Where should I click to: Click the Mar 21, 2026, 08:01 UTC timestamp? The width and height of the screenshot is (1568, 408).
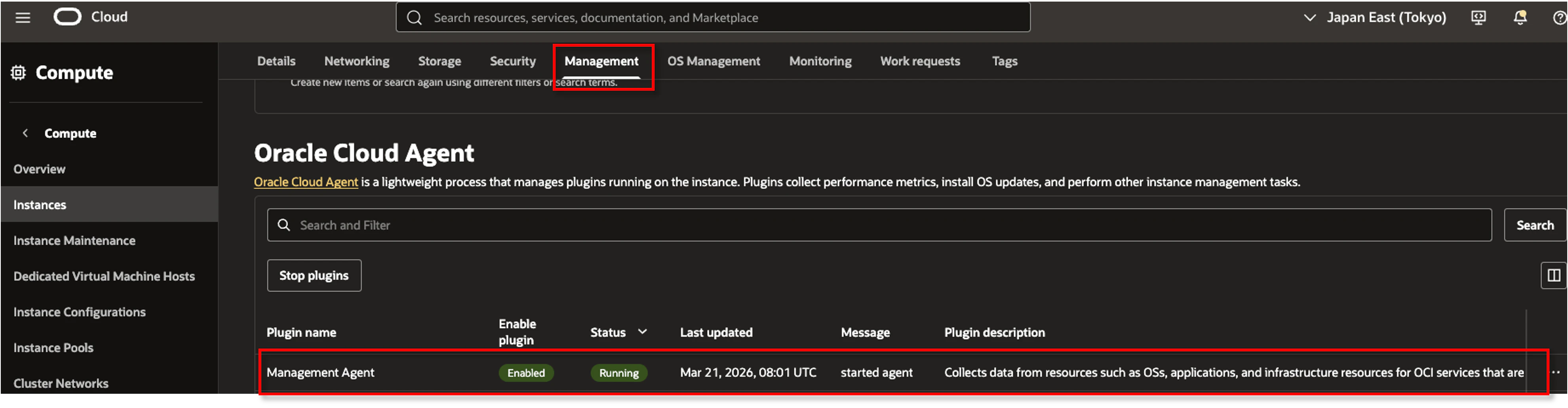click(x=748, y=372)
